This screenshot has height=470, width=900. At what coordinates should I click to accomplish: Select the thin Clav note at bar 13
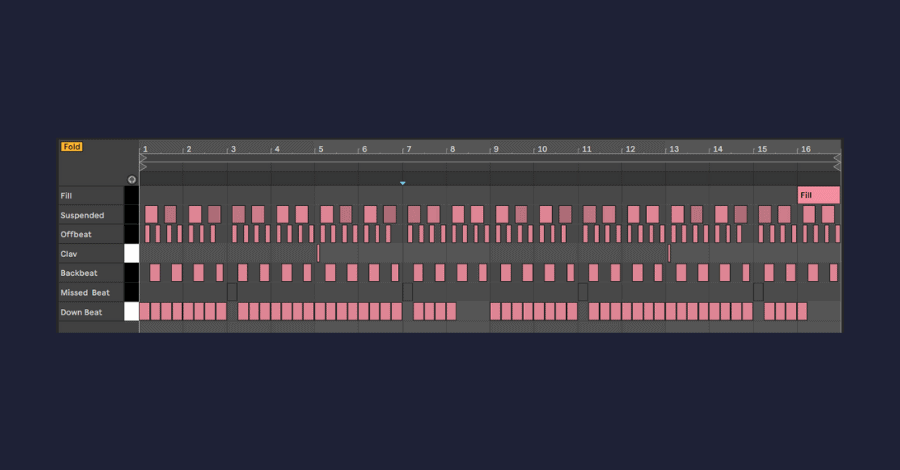(669, 254)
